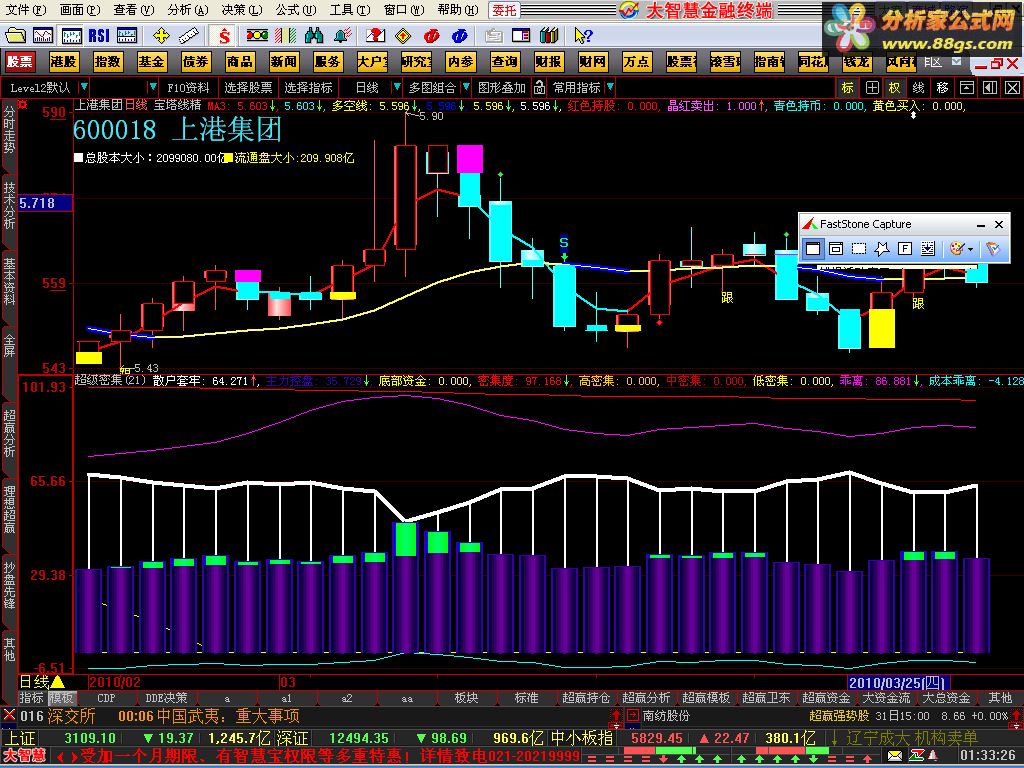
Task: Click the line chart toolbar icon
Action: (x=43, y=35)
